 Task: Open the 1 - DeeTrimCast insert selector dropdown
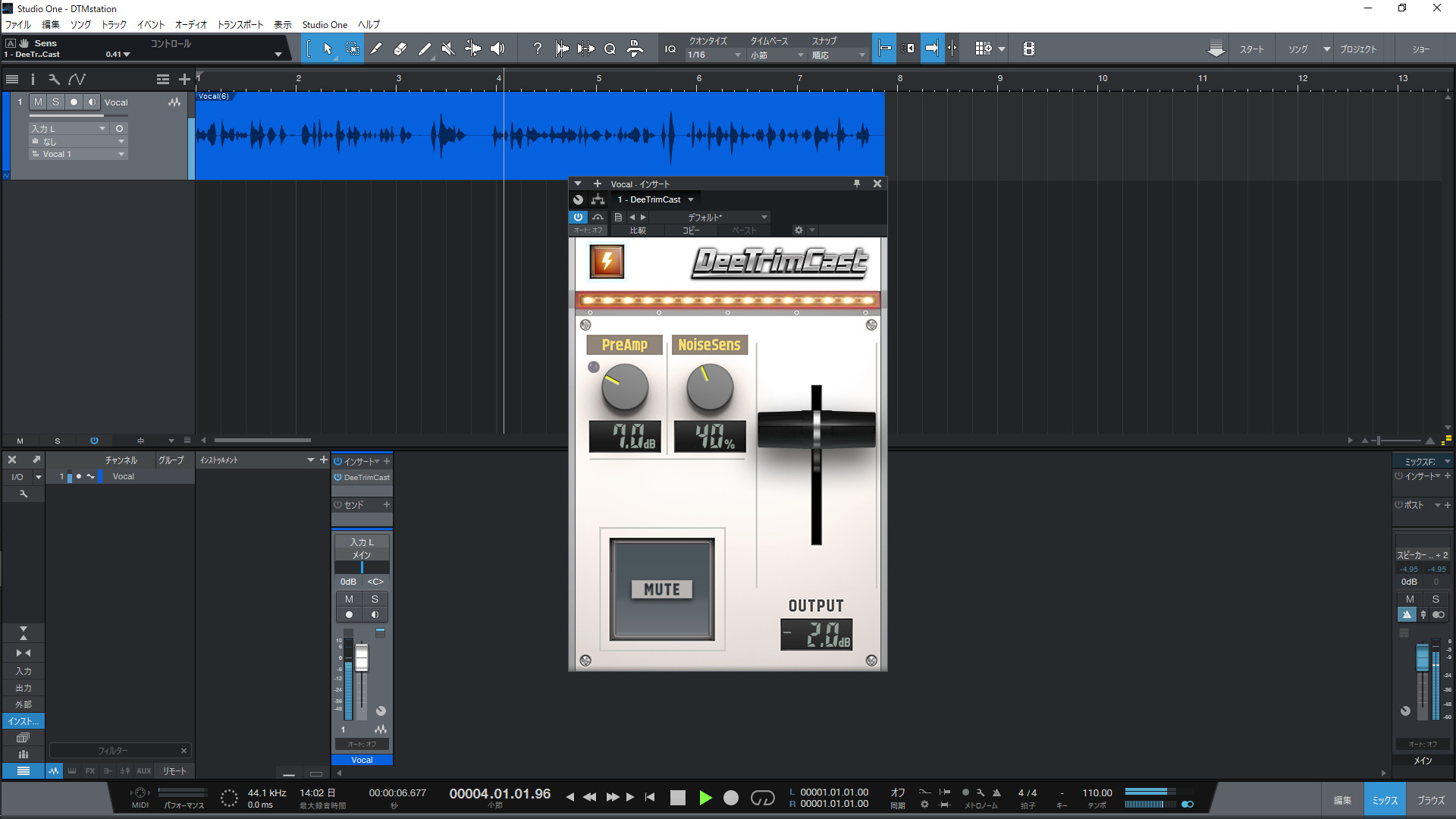click(x=655, y=199)
